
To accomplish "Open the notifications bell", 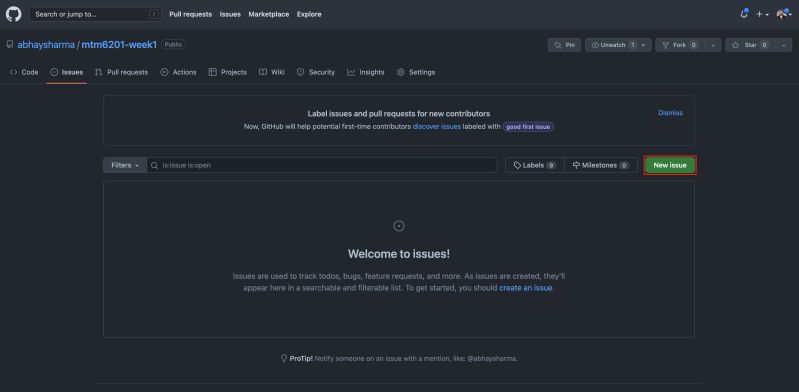I will pyautogui.click(x=744, y=14).
